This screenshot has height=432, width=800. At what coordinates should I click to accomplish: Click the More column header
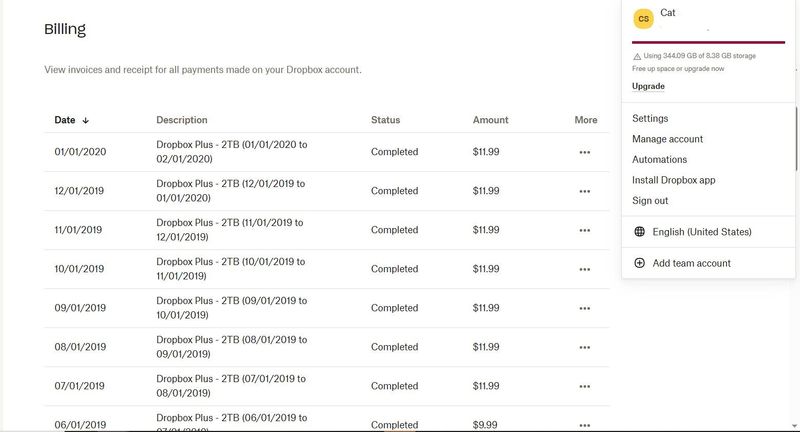click(x=586, y=120)
